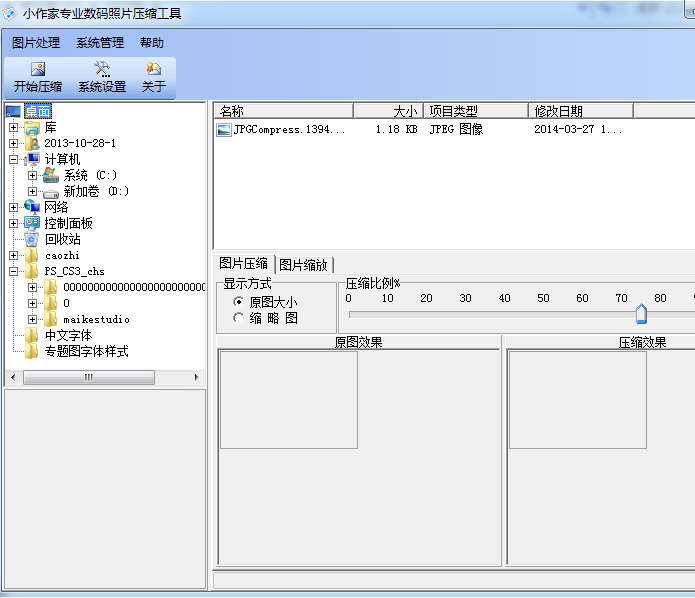The height and width of the screenshot is (598, 695).
Task: Select the 回收站 recycle bin icon
Action: (33, 239)
